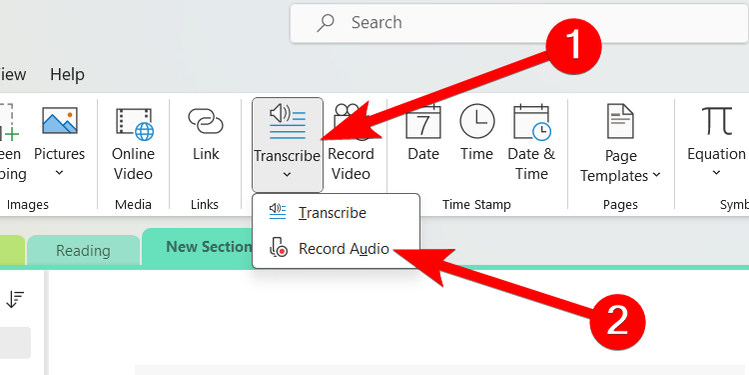Insert Date & Time stamp
749x375 pixels.
(x=532, y=143)
